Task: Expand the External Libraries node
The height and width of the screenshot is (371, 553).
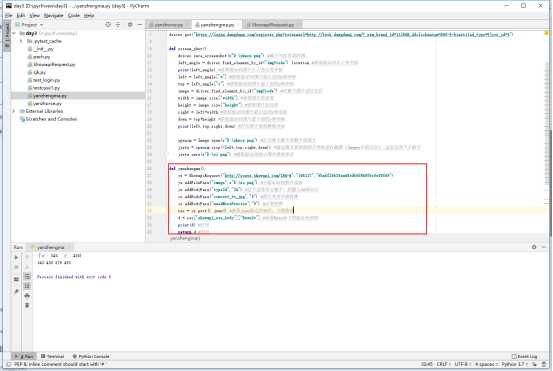Action: pyautogui.click(x=14, y=111)
